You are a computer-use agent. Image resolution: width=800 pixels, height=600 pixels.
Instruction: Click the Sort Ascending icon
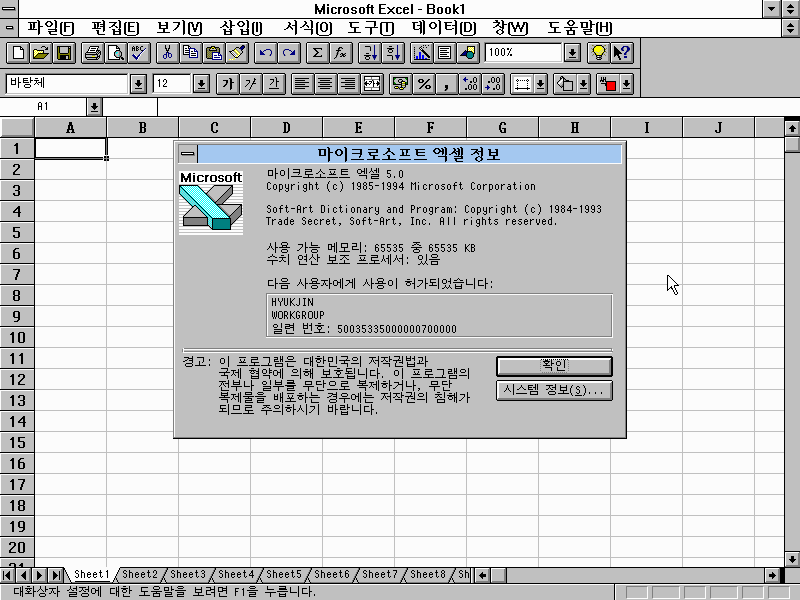coord(370,53)
